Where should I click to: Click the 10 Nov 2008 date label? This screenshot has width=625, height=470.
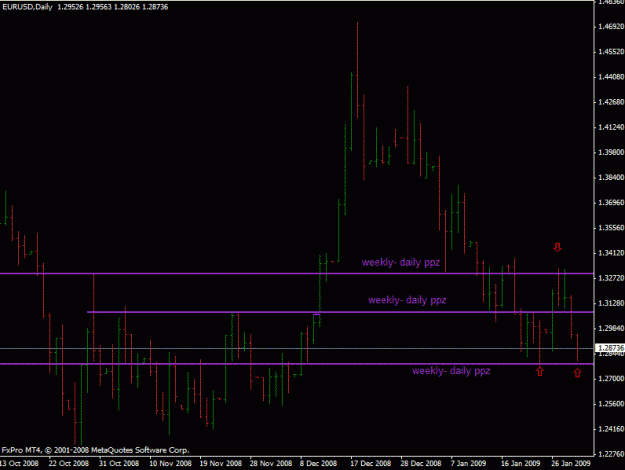tap(170, 464)
